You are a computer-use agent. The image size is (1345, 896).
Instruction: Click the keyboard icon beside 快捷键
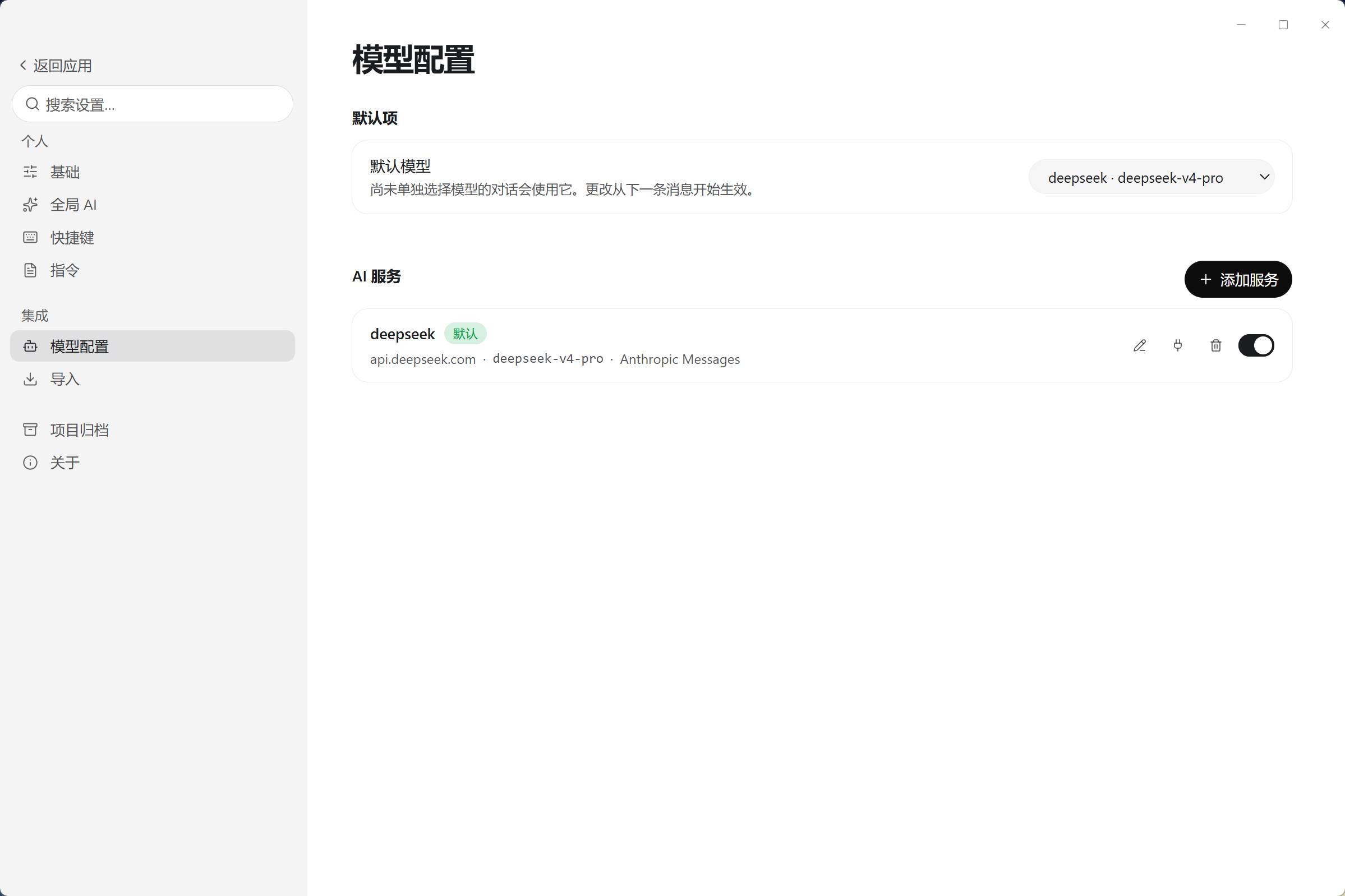[x=30, y=237]
